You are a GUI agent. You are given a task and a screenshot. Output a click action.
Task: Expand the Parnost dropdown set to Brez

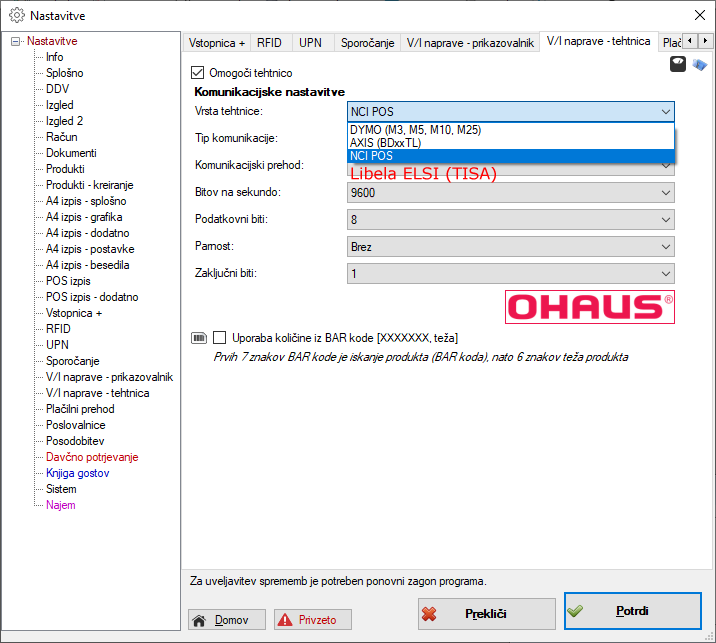click(510, 246)
